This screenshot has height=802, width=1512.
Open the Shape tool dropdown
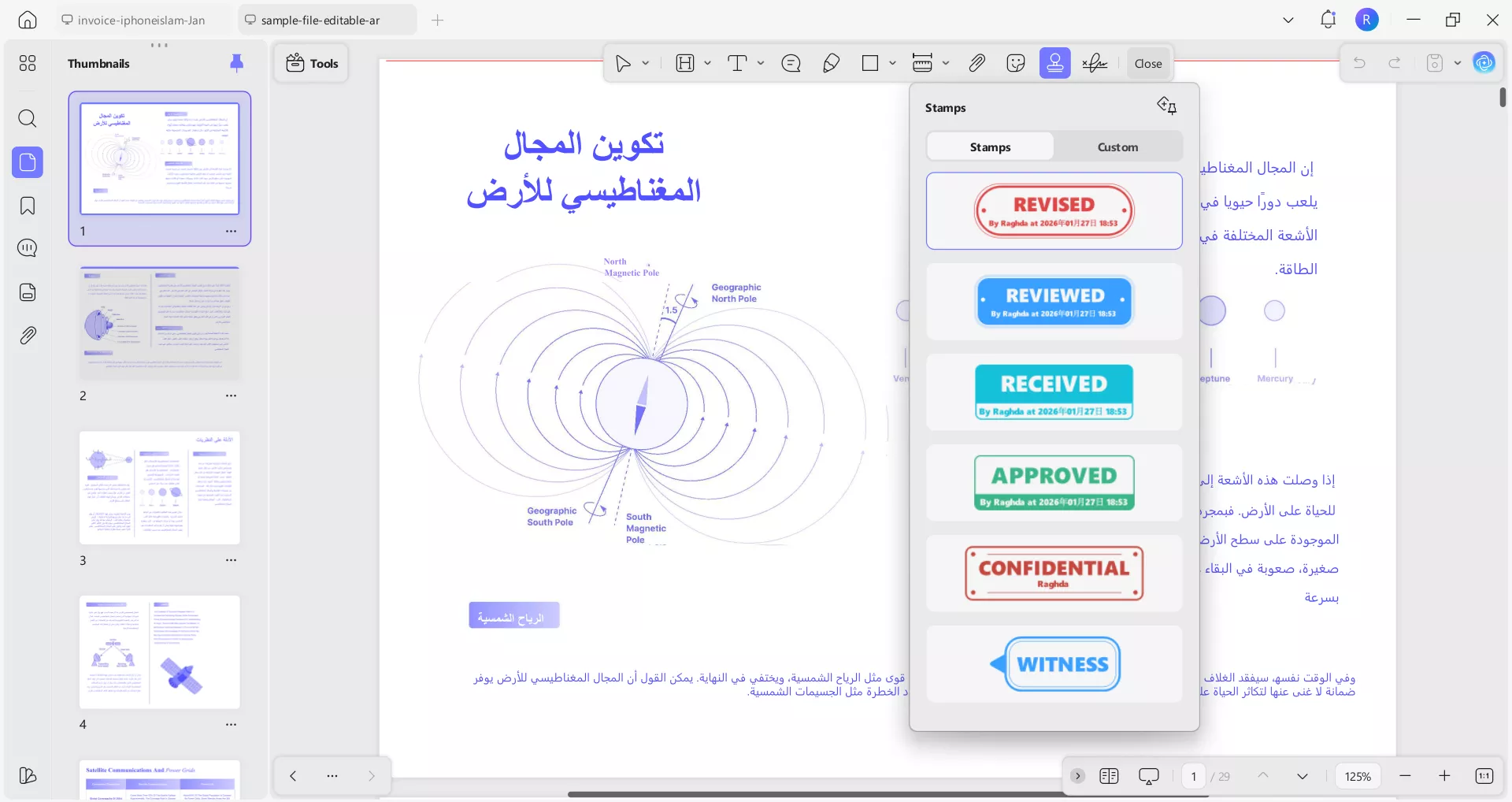891,62
